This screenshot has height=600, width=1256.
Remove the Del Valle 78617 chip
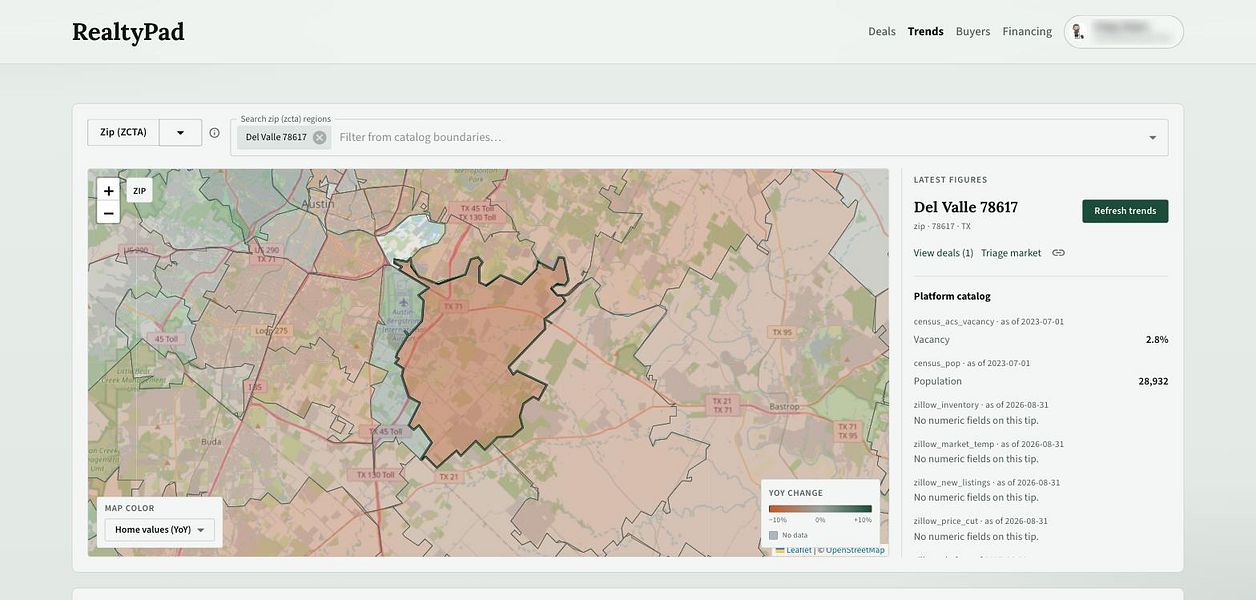click(319, 137)
